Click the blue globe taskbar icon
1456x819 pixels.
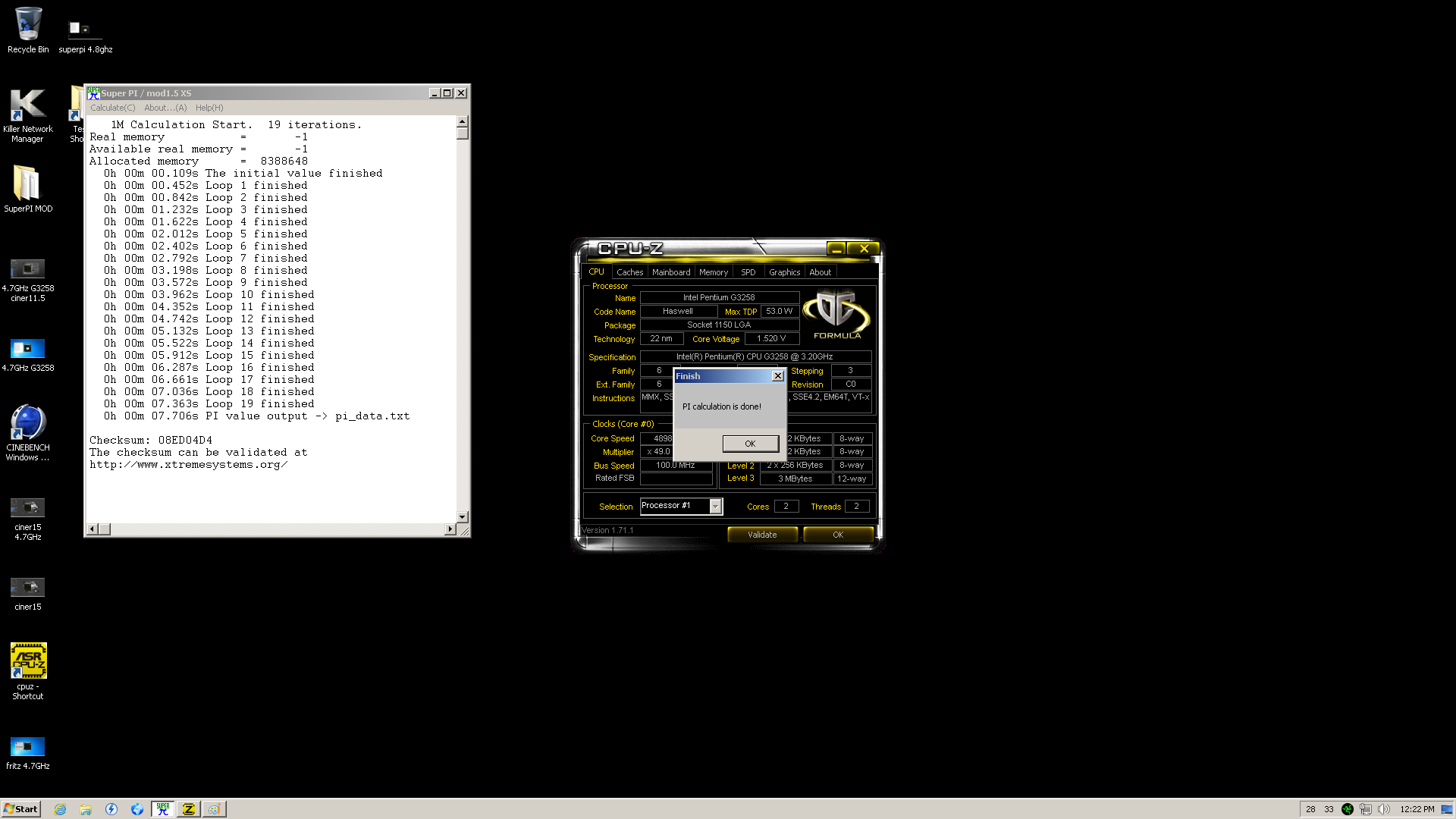(x=137, y=809)
